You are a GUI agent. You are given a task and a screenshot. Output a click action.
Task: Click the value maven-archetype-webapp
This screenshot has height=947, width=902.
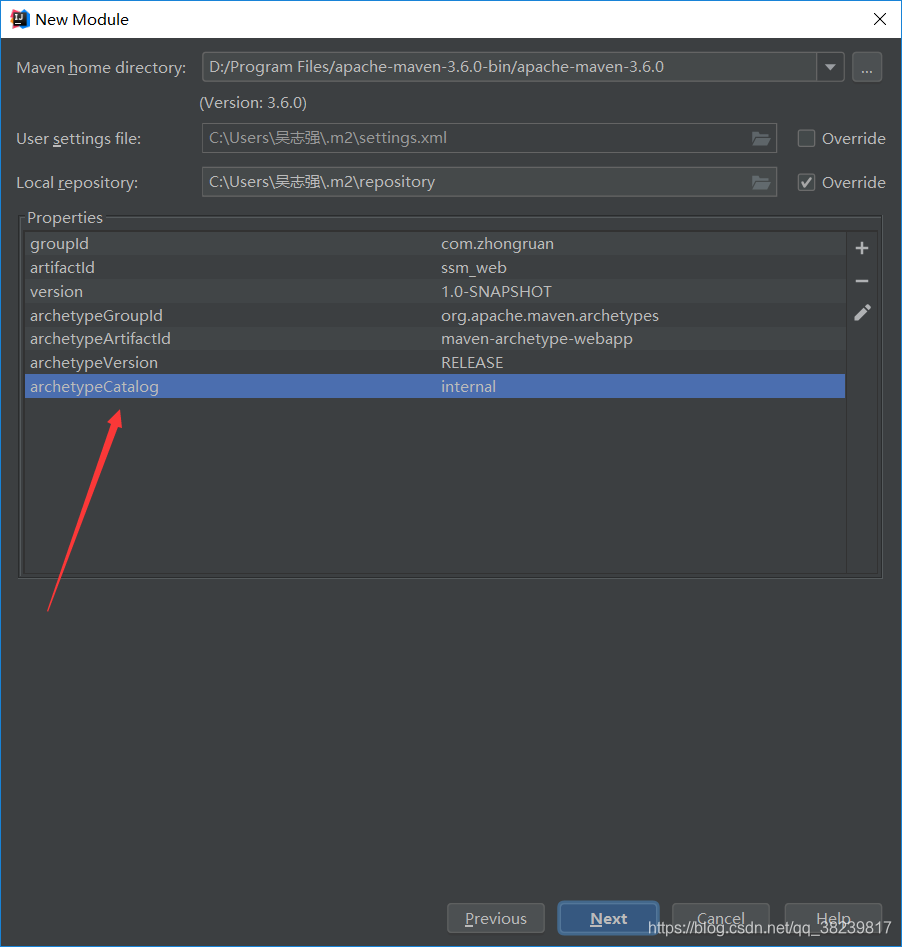[x=536, y=339]
